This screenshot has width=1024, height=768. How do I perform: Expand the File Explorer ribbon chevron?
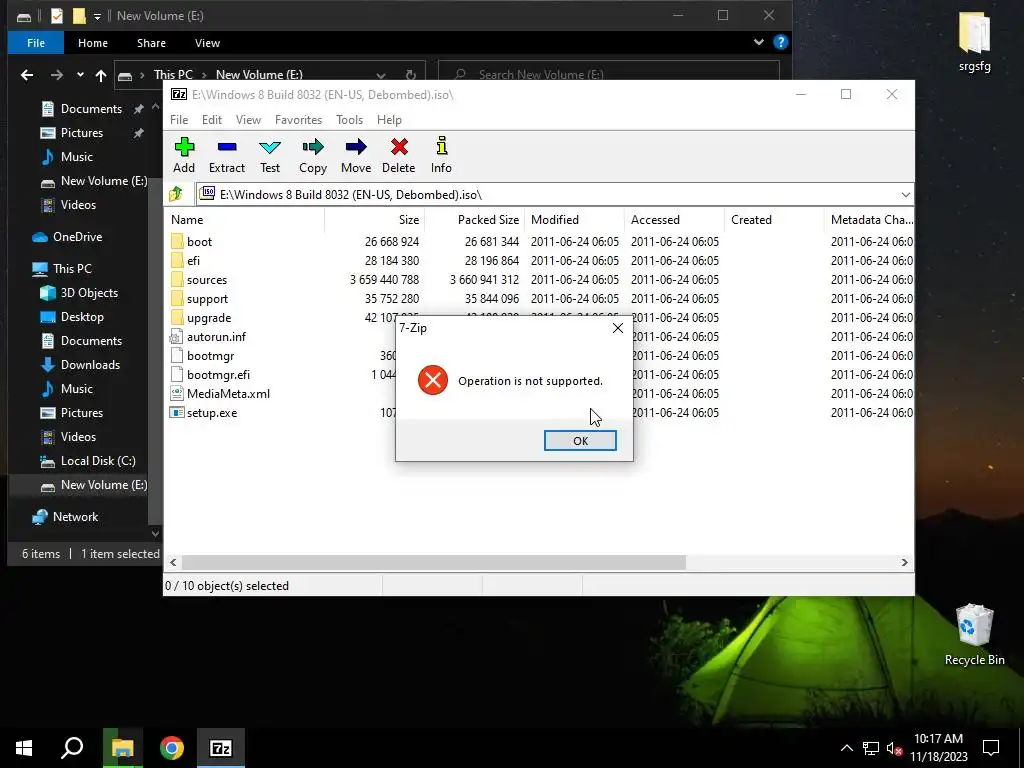coord(758,42)
